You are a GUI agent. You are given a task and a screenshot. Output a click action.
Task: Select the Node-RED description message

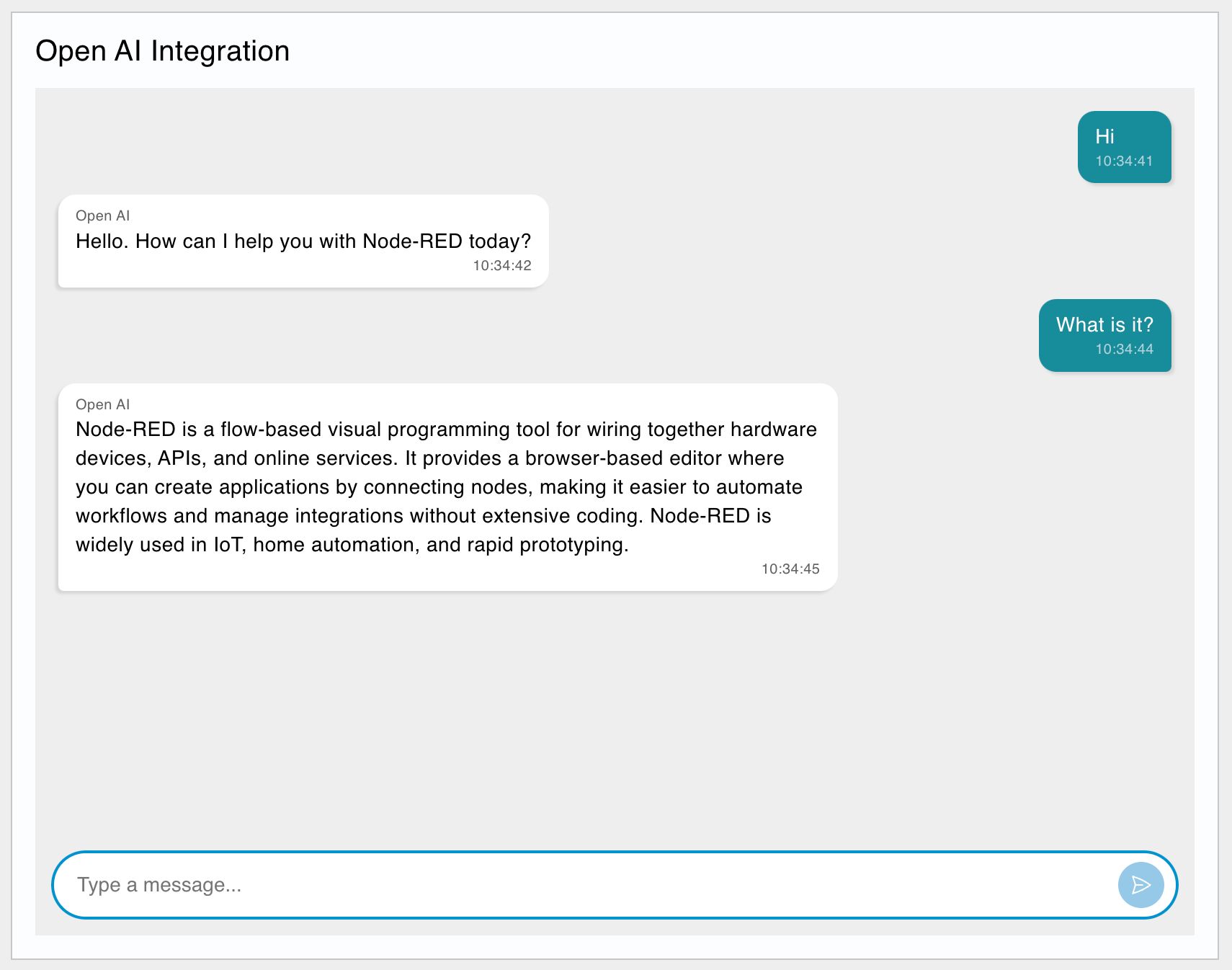click(447, 486)
